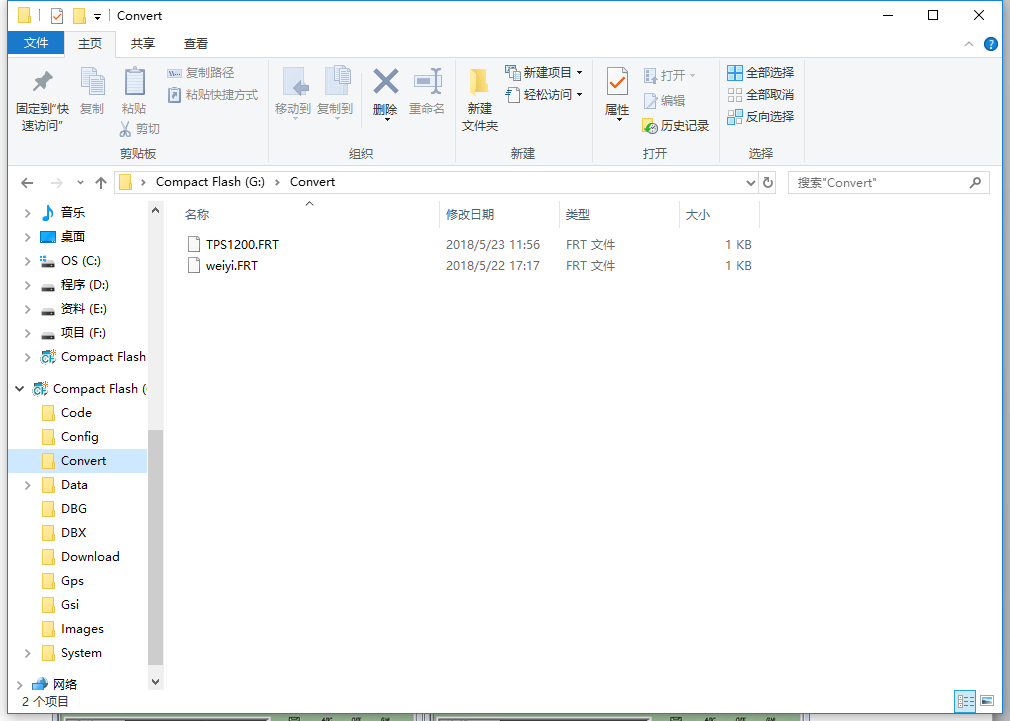Click the title bar Properties quick-access icon

pos(57,15)
